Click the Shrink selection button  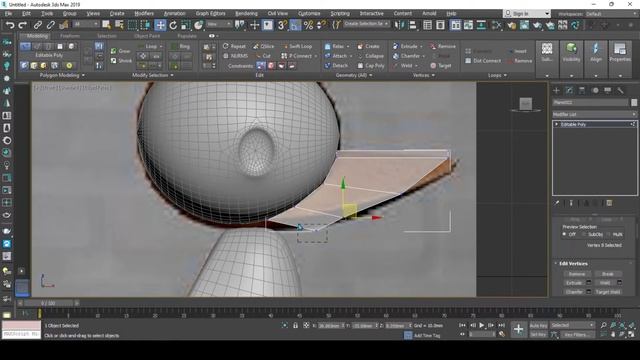tap(122, 61)
